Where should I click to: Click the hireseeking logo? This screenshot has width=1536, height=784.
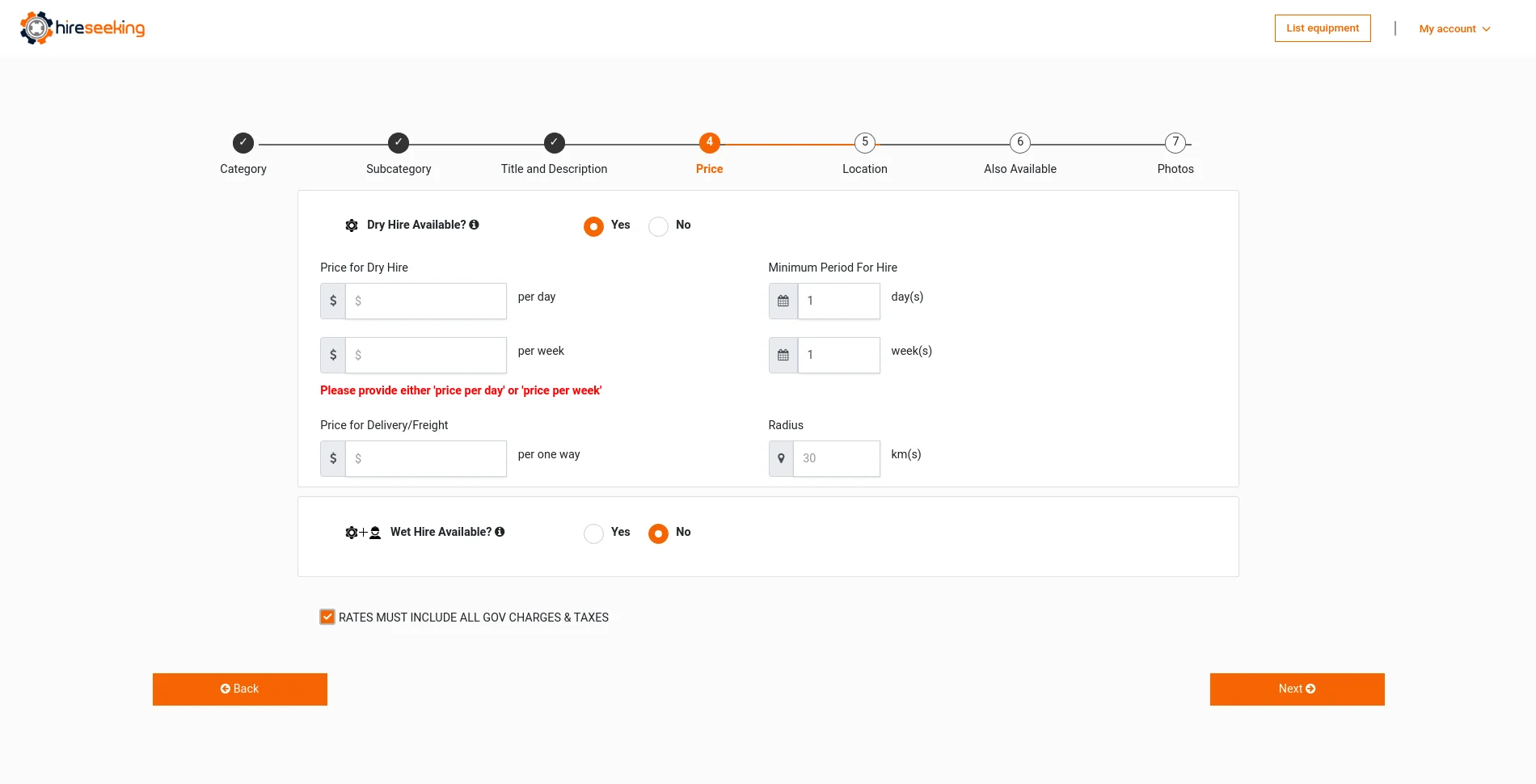tap(82, 28)
